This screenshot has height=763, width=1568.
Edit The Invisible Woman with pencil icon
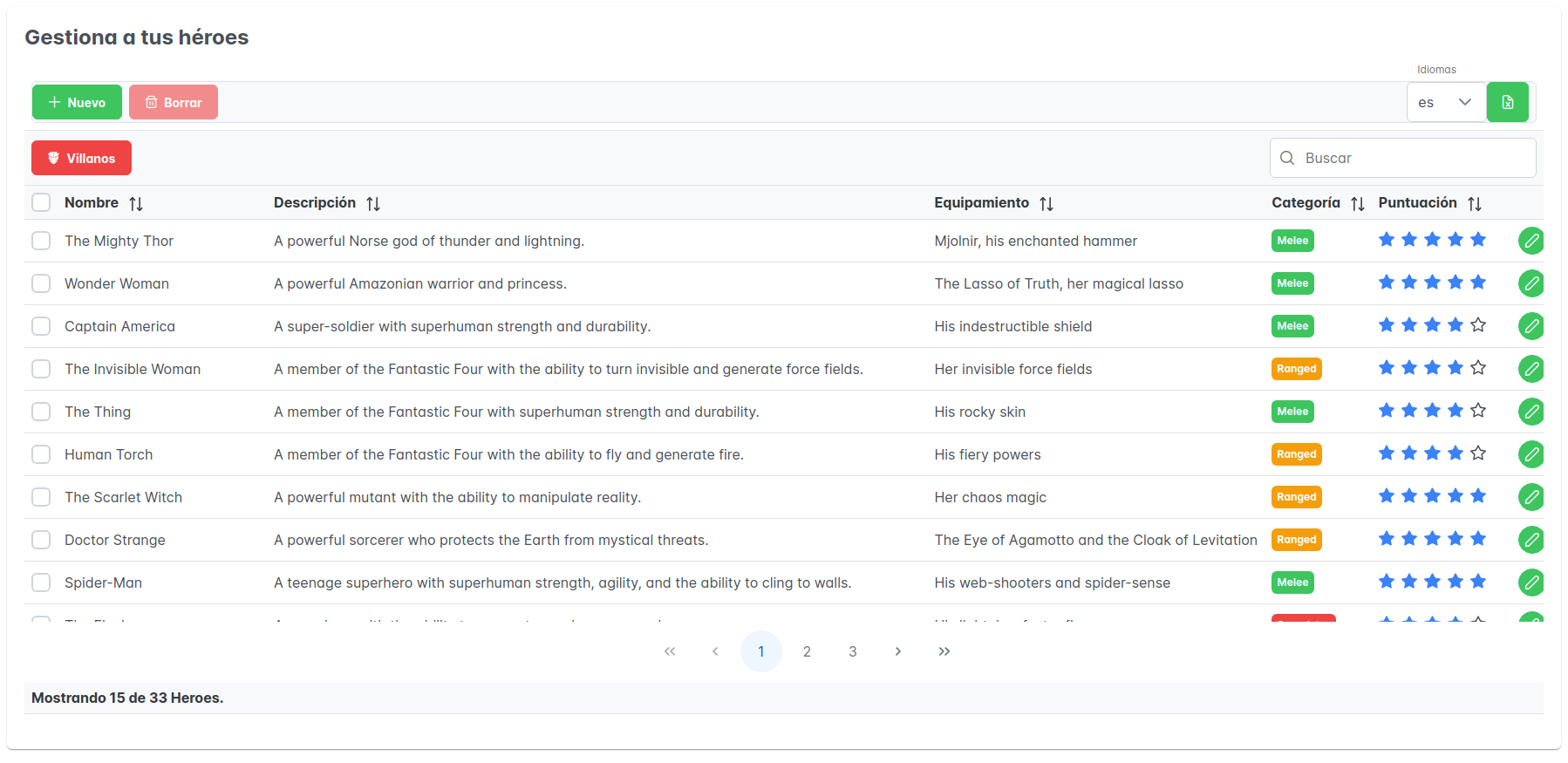point(1531,369)
